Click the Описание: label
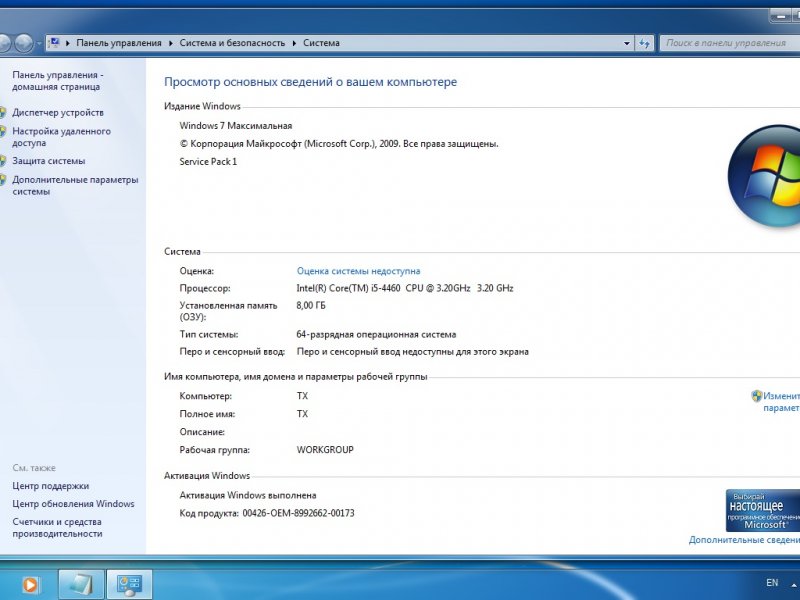 202,432
